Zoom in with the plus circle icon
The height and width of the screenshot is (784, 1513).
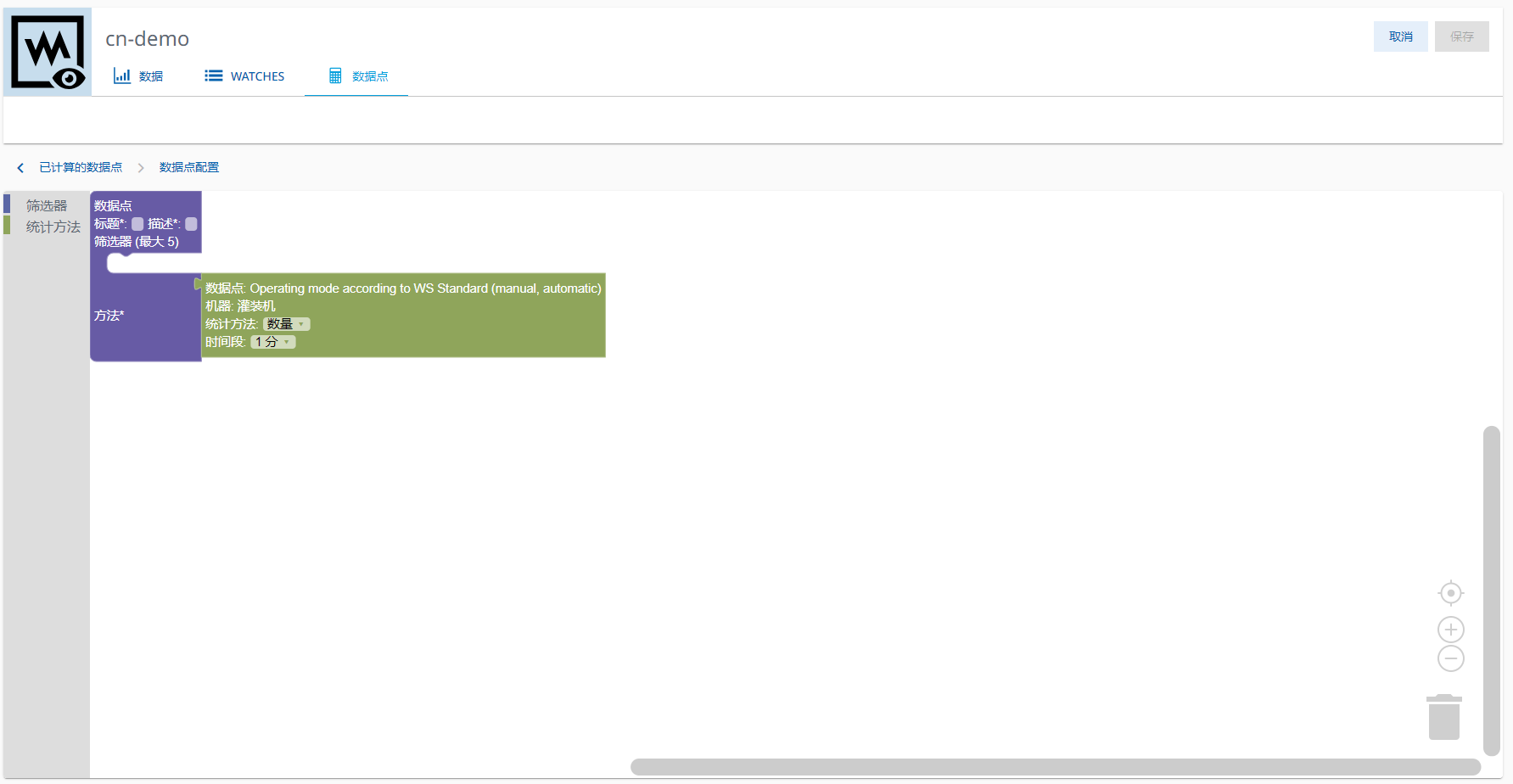point(1450,630)
